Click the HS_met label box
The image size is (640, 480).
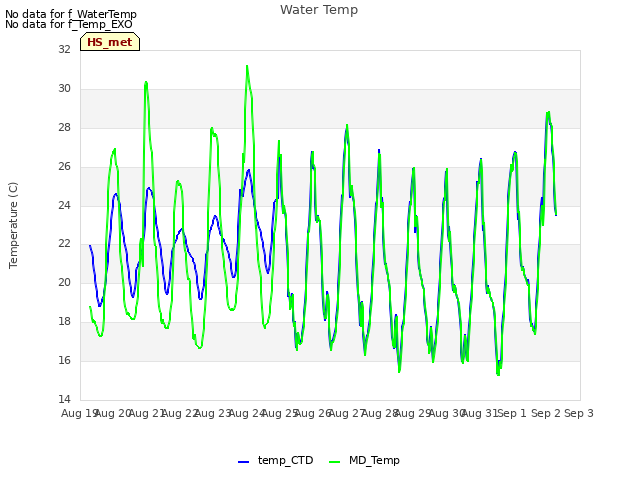click(x=110, y=42)
